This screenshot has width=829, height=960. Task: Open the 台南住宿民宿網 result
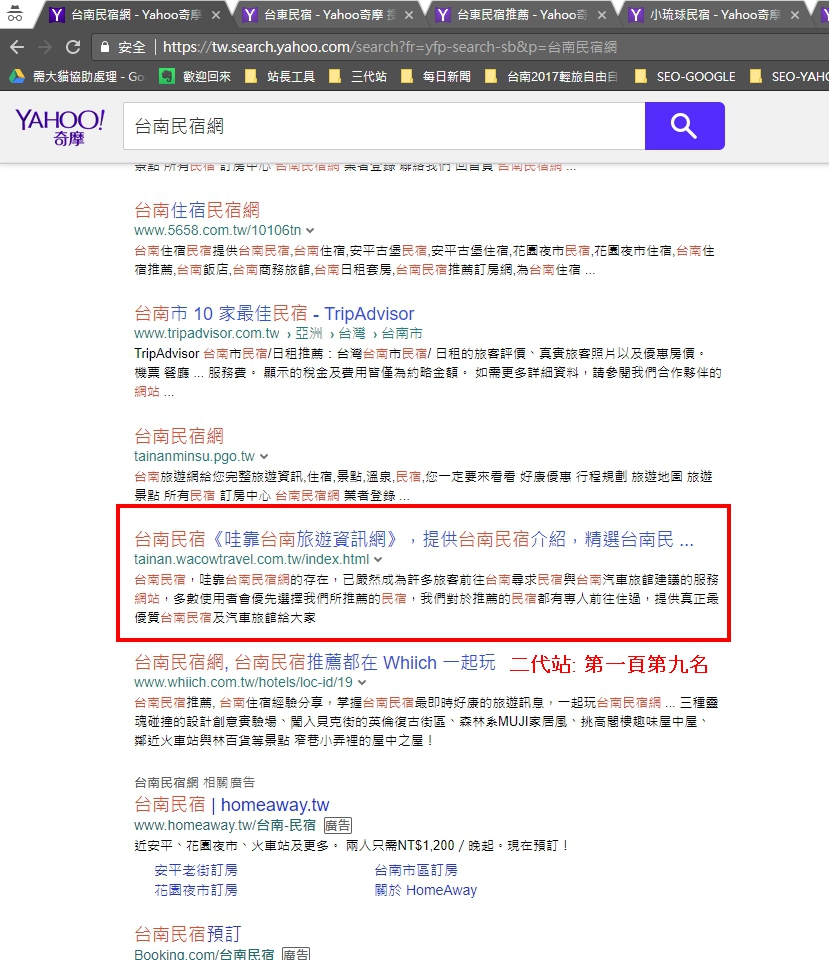[197, 211]
